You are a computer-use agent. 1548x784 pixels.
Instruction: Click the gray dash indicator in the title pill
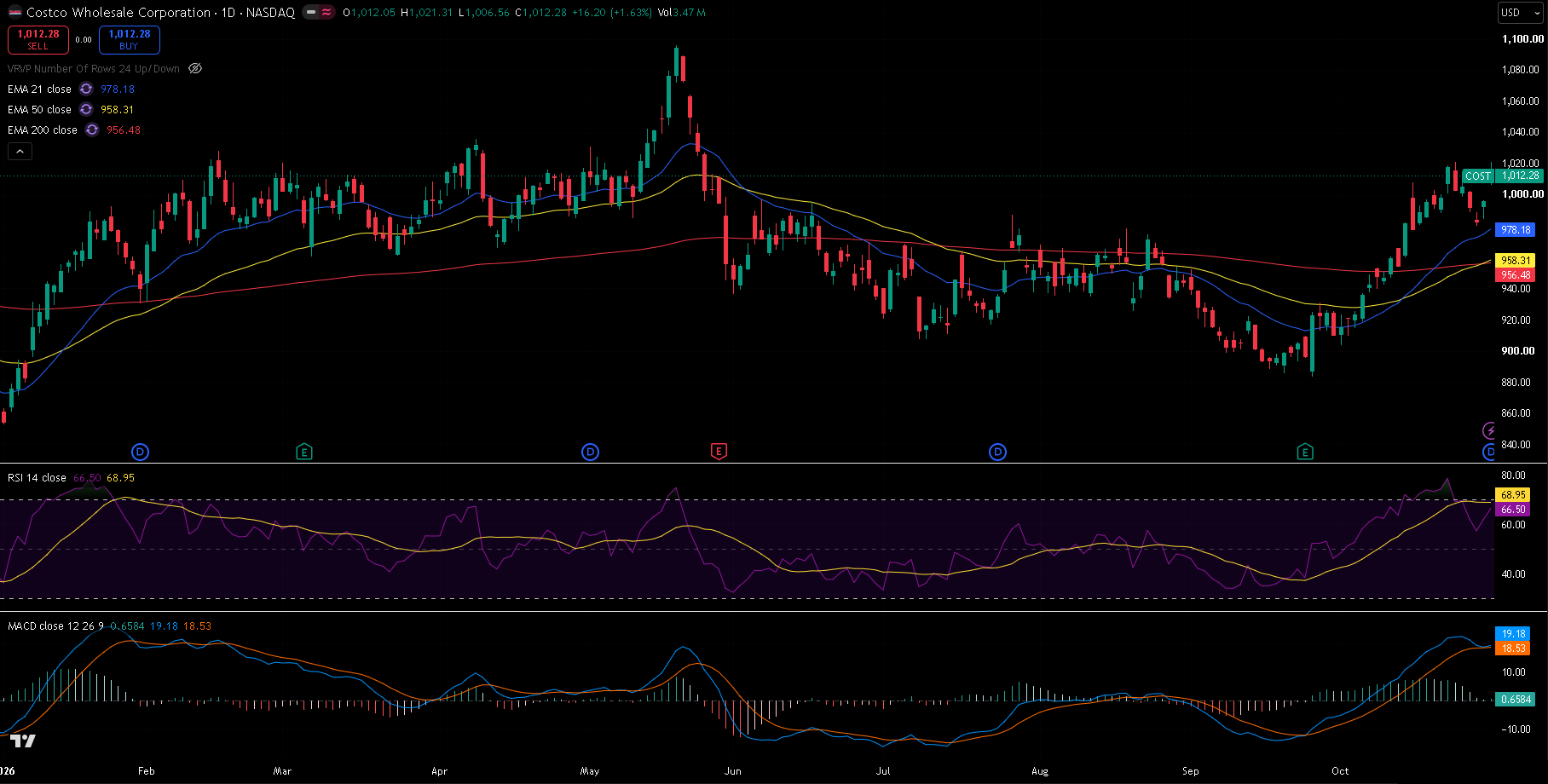[x=311, y=13]
